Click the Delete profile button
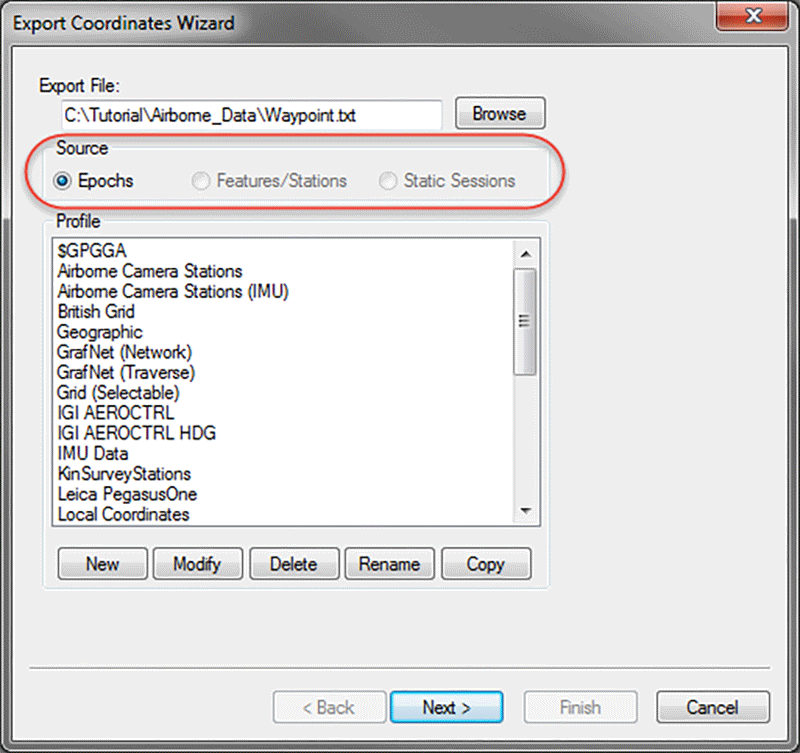The height and width of the screenshot is (753, 800). 294,564
